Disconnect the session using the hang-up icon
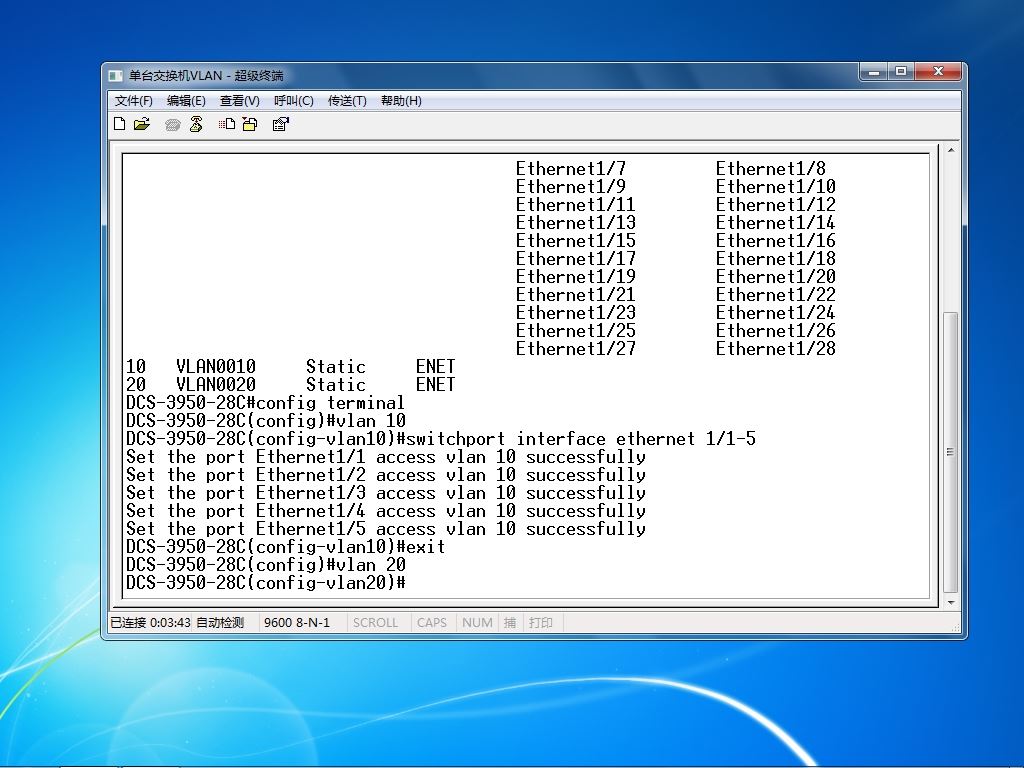The image size is (1024, 768). [196, 124]
